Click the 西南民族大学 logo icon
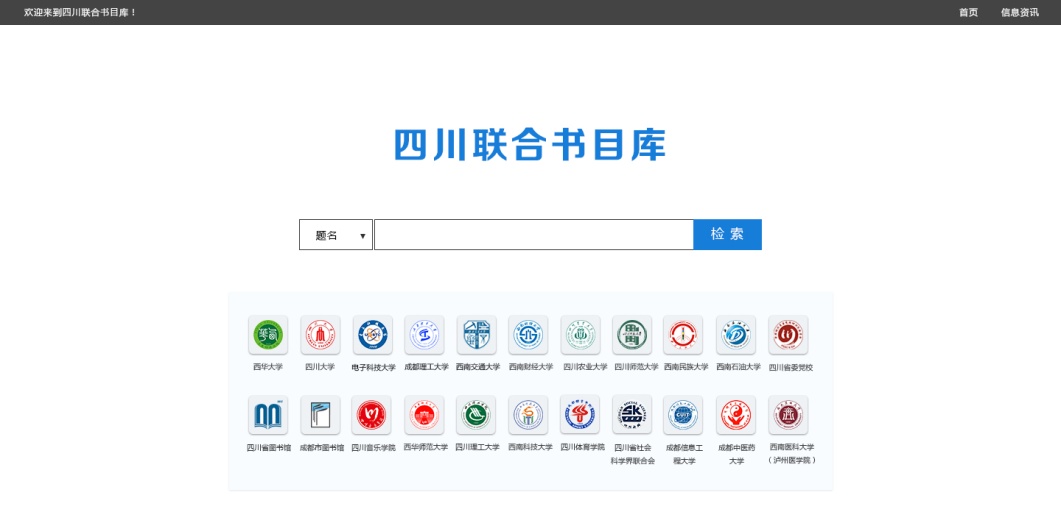This screenshot has height=523, width=1061. [x=683, y=335]
